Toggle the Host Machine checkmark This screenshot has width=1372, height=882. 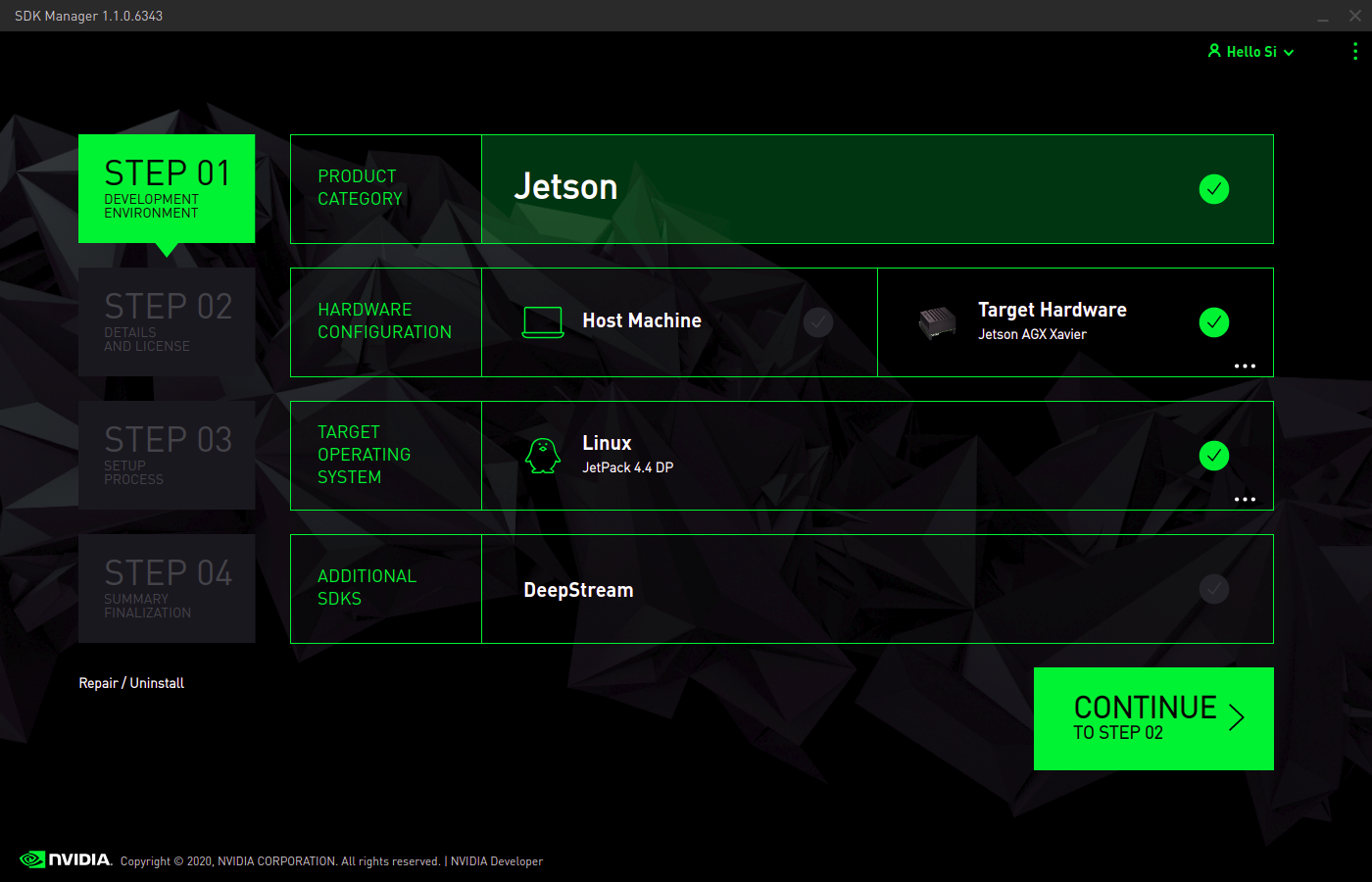[x=818, y=322]
